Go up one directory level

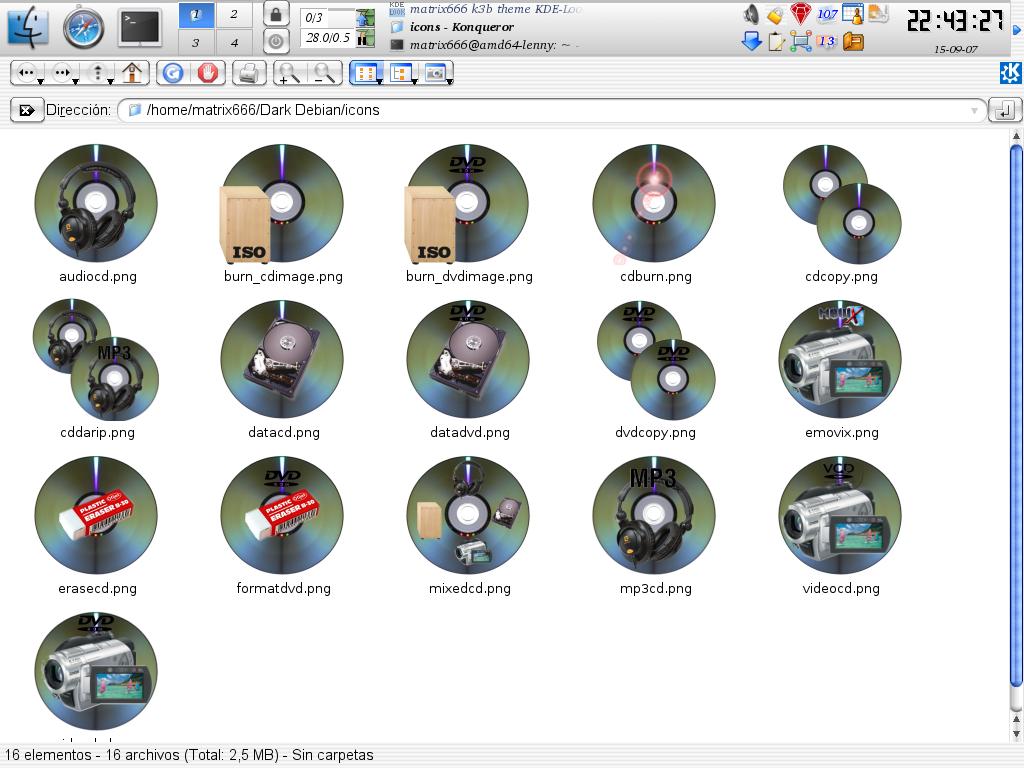[x=97, y=73]
